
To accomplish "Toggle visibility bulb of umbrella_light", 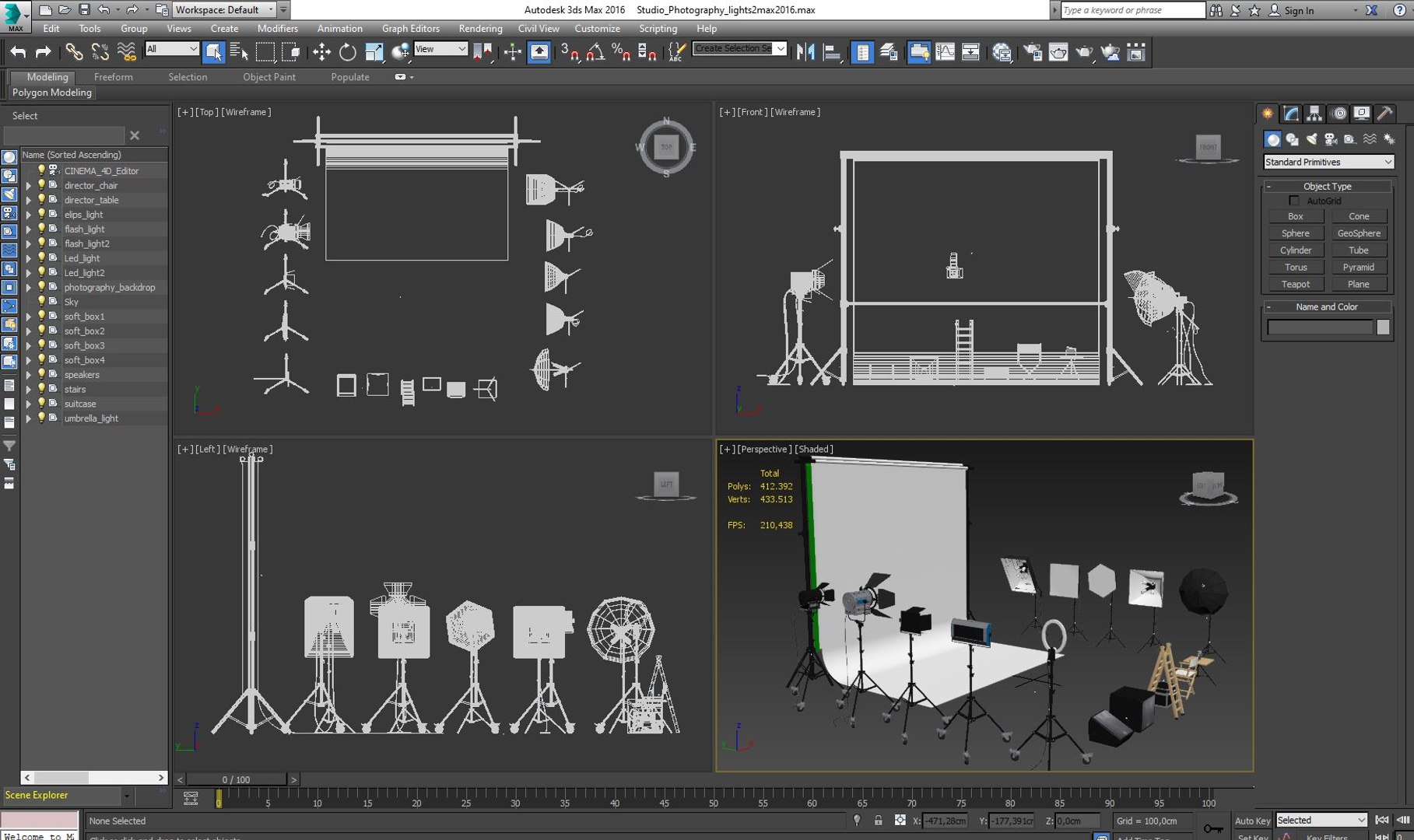I will (x=42, y=418).
